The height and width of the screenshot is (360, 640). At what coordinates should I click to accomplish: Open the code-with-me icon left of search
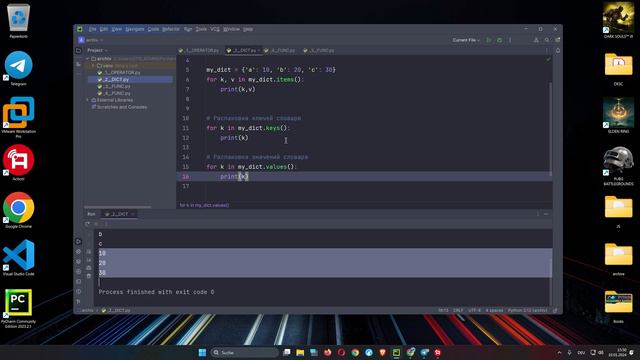(x=536, y=40)
